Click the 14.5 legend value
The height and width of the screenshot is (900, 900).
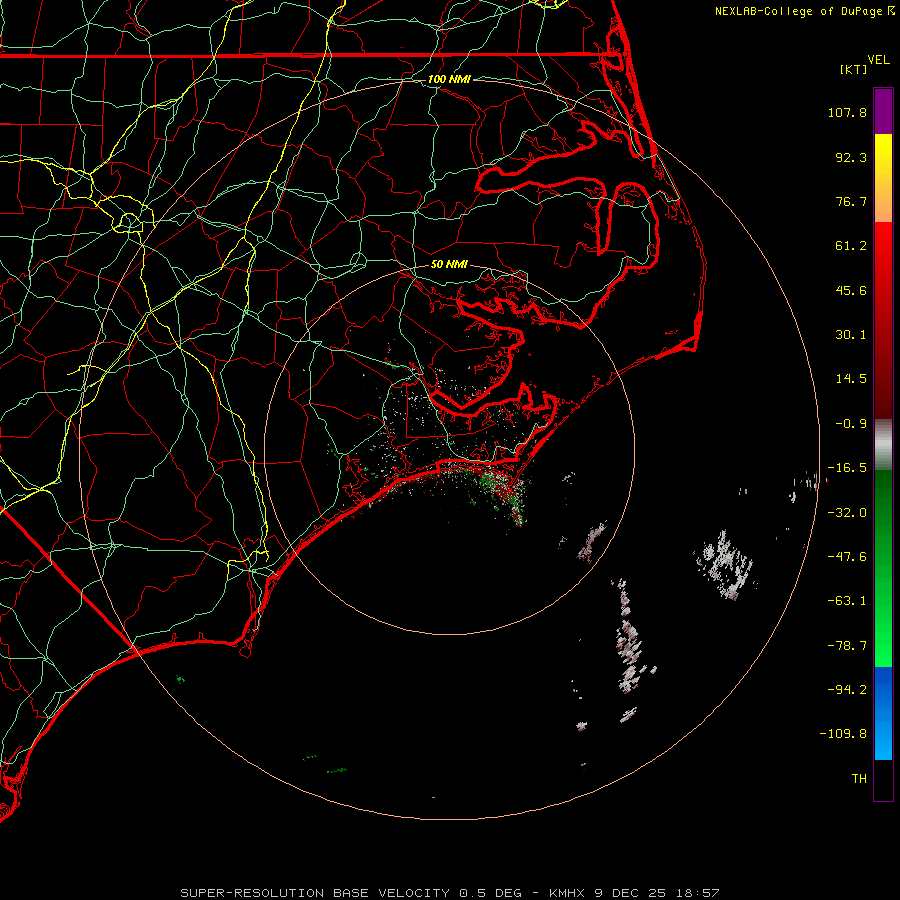(851, 379)
